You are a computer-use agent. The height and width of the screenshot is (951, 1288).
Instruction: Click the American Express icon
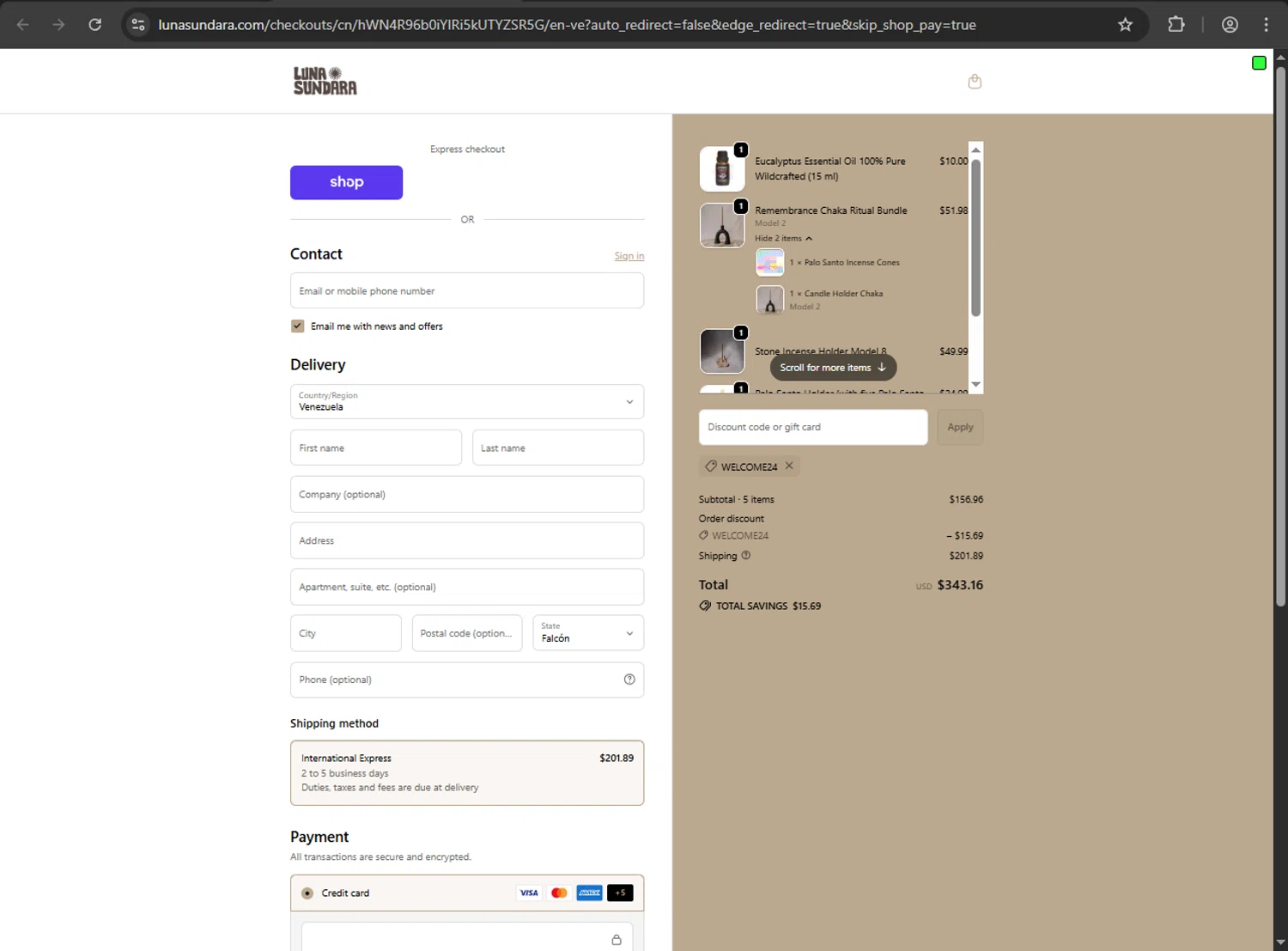[x=589, y=893]
